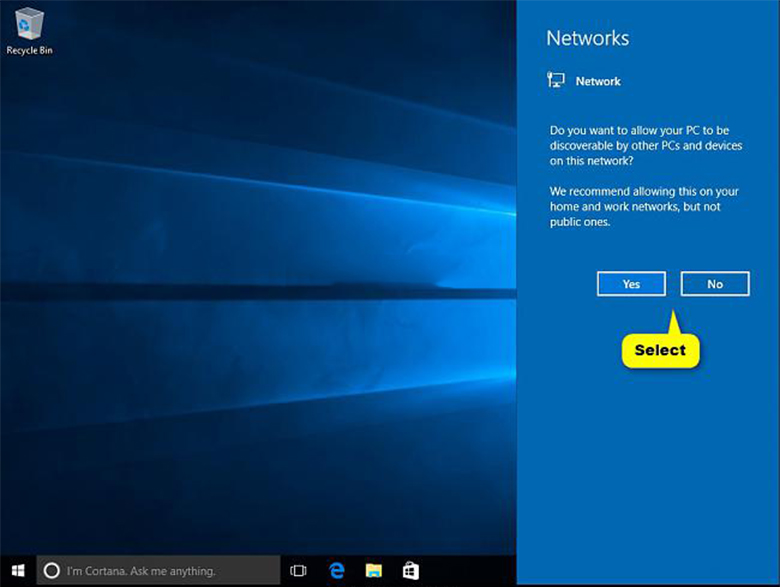The height and width of the screenshot is (587, 780).
Task: Click the home and work recommendation text
Action: click(644, 206)
